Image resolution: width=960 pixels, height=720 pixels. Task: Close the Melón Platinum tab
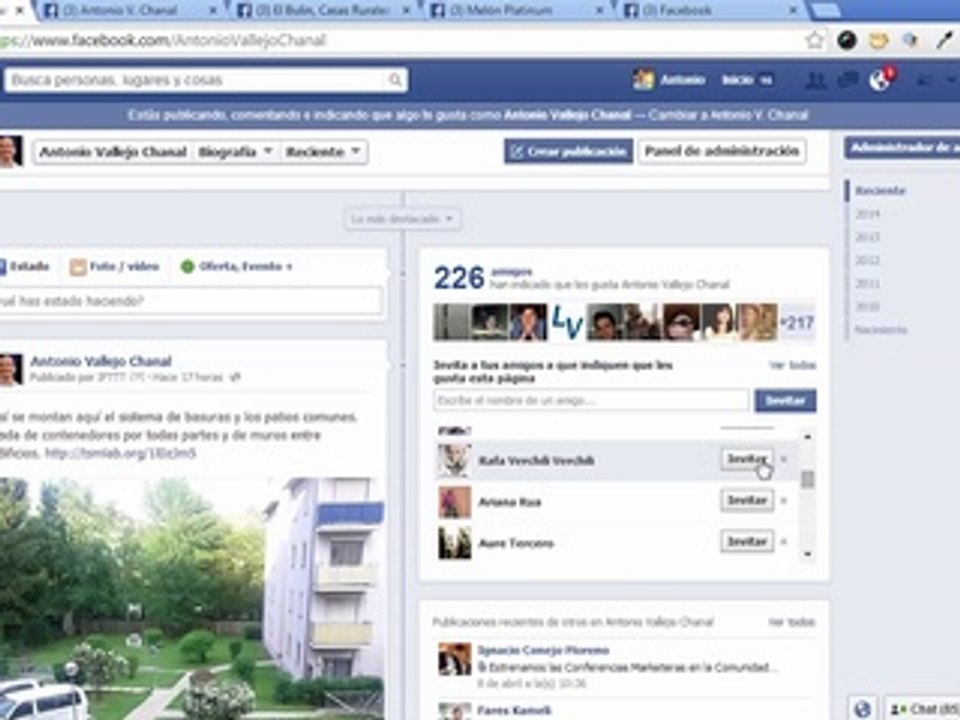(599, 10)
